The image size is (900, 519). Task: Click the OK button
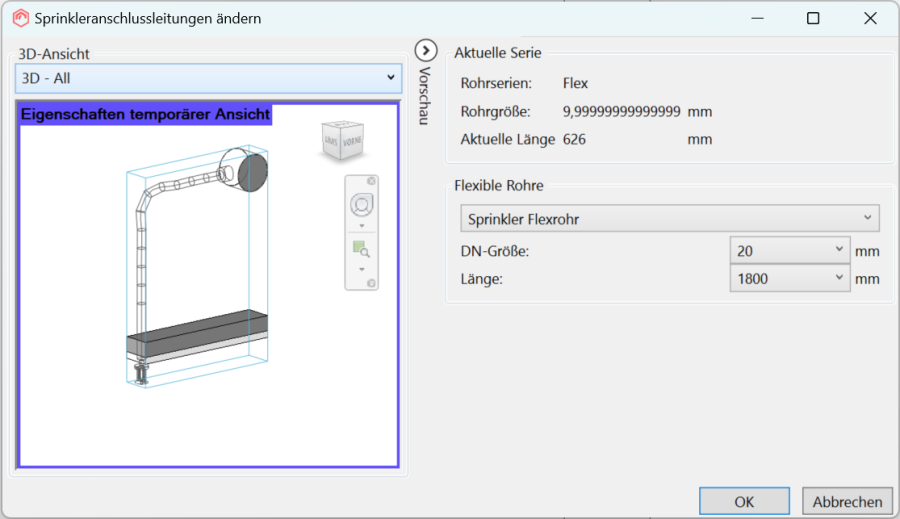pyautogui.click(x=744, y=501)
